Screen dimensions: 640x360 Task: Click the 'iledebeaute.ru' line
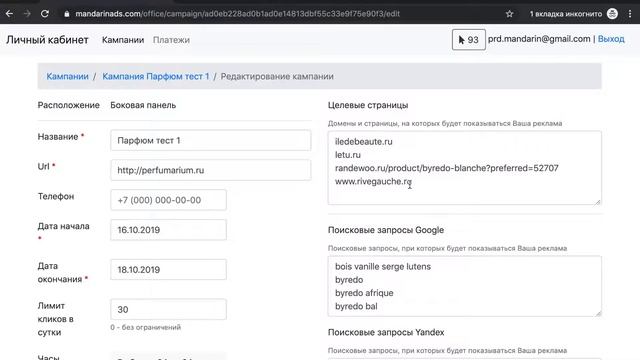pos(364,142)
